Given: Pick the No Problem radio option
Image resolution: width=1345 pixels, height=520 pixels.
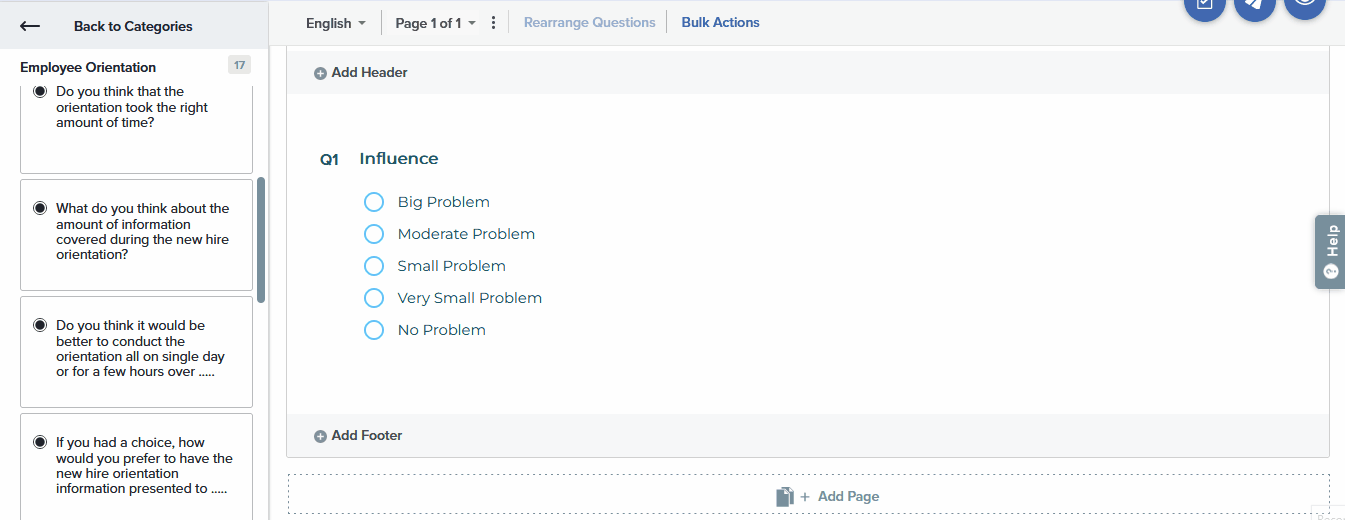Looking at the screenshot, I should pos(374,330).
